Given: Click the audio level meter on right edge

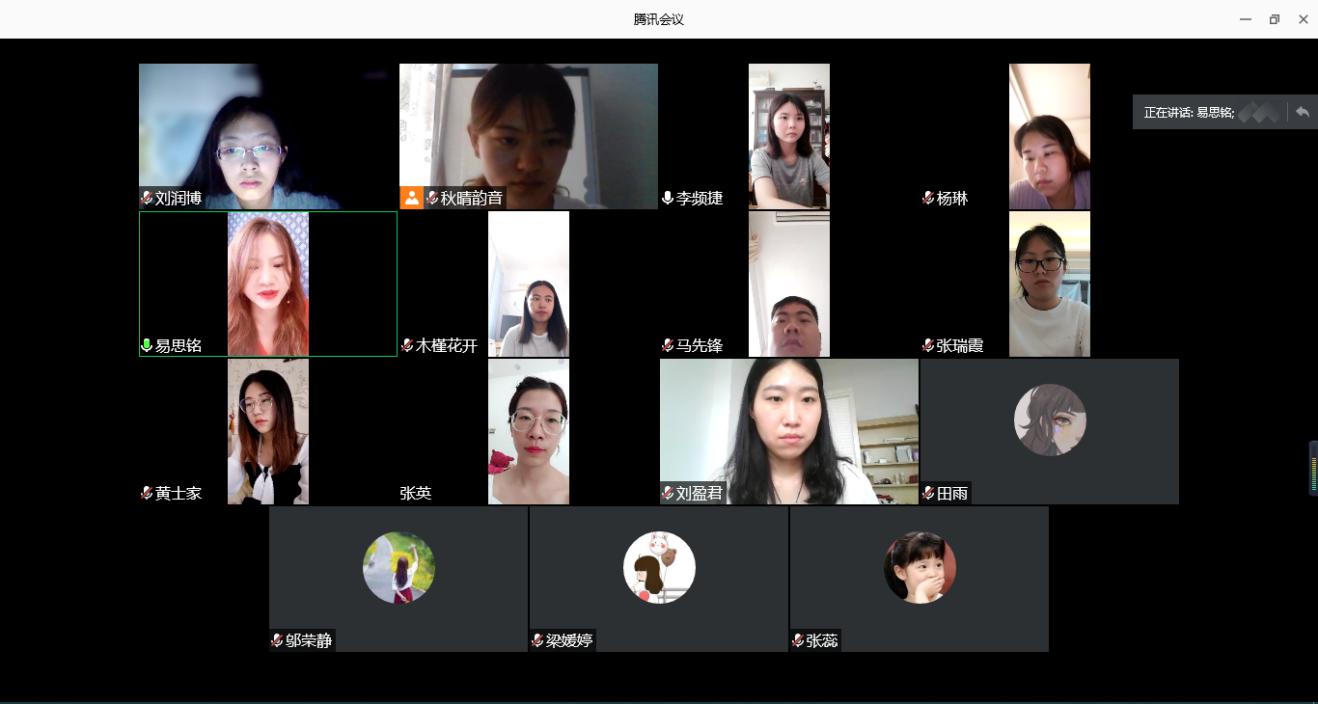Looking at the screenshot, I should pyautogui.click(x=1313, y=468).
